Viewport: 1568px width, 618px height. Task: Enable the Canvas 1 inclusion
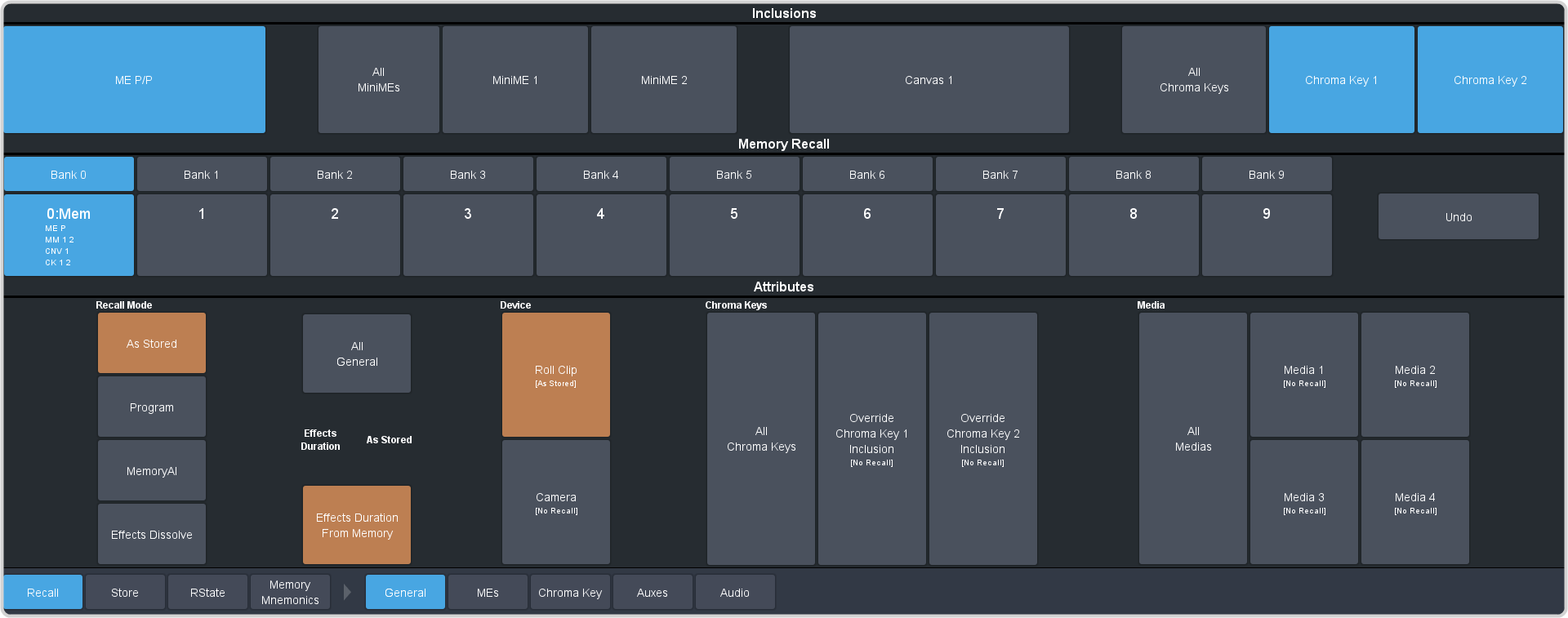(x=929, y=80)
